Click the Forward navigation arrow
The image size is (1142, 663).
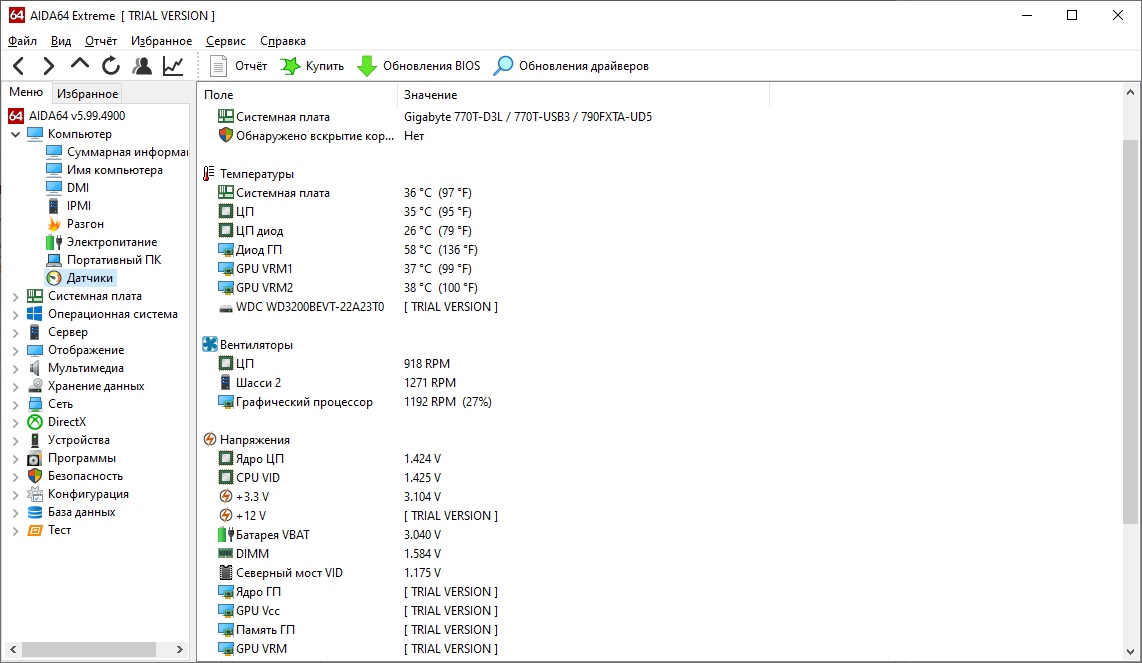(48, 66)
